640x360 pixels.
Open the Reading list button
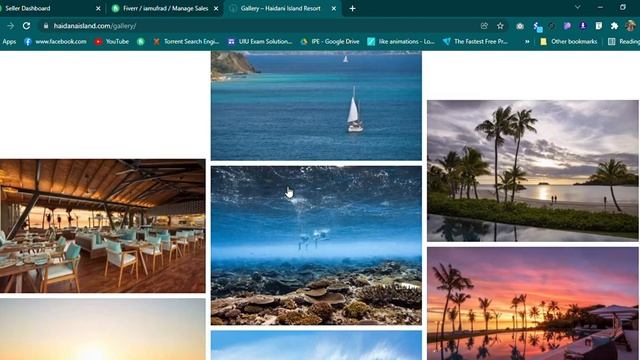[x=624, y=41]
